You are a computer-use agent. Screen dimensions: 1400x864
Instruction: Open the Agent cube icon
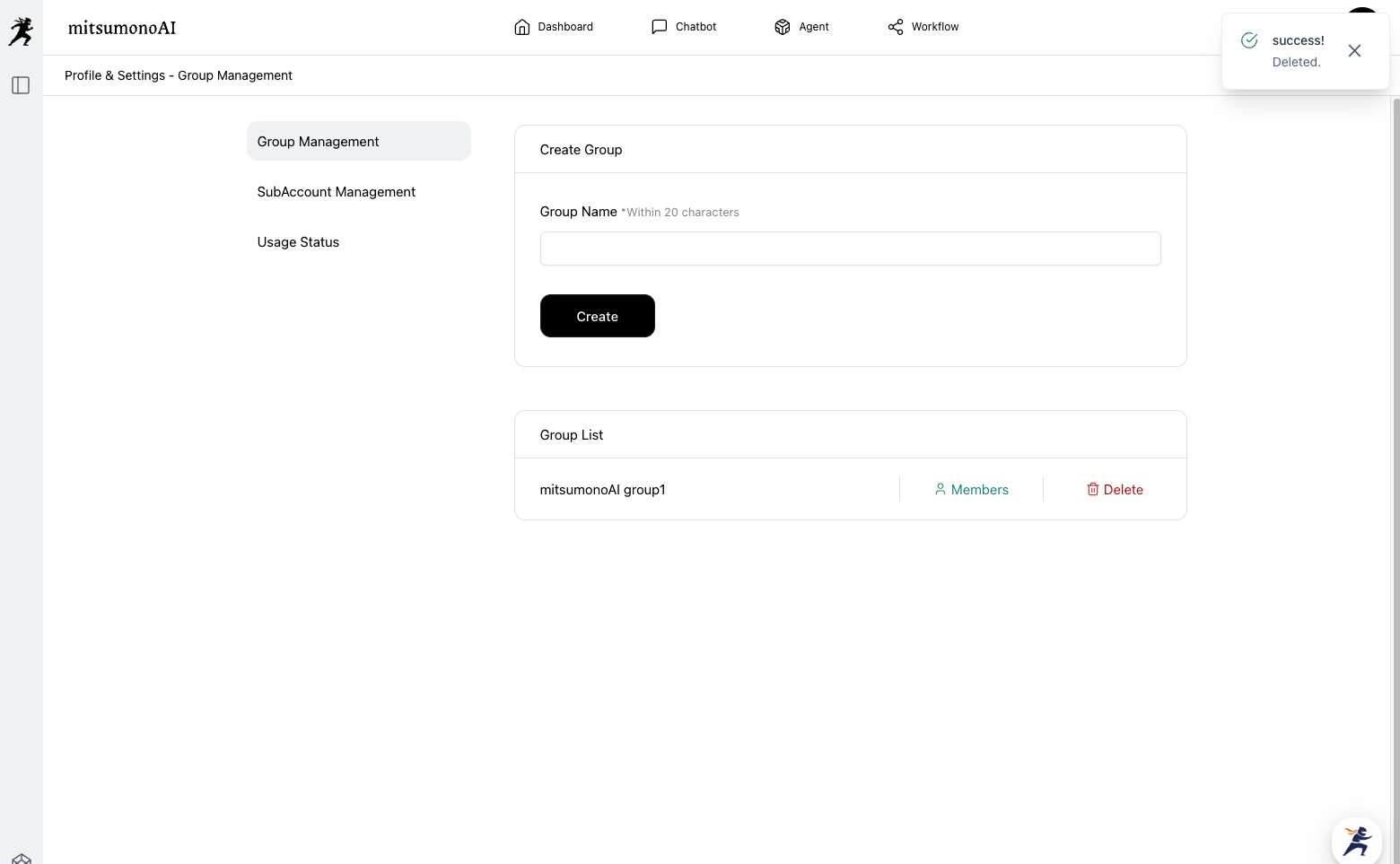(783, 27)
